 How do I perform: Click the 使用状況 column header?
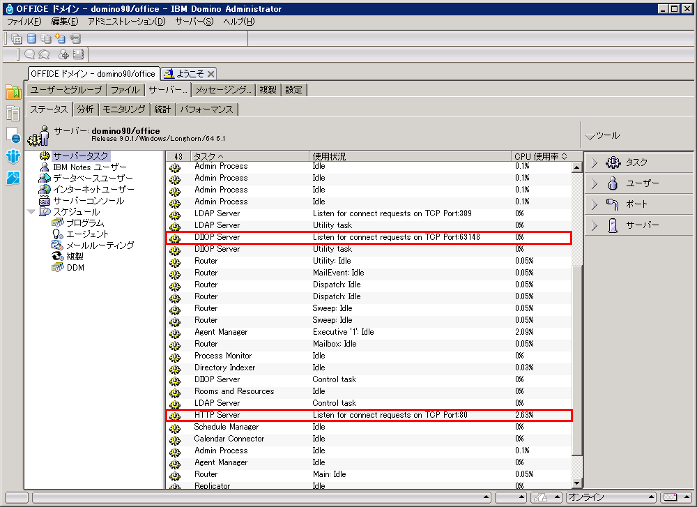tap(411, 156)
